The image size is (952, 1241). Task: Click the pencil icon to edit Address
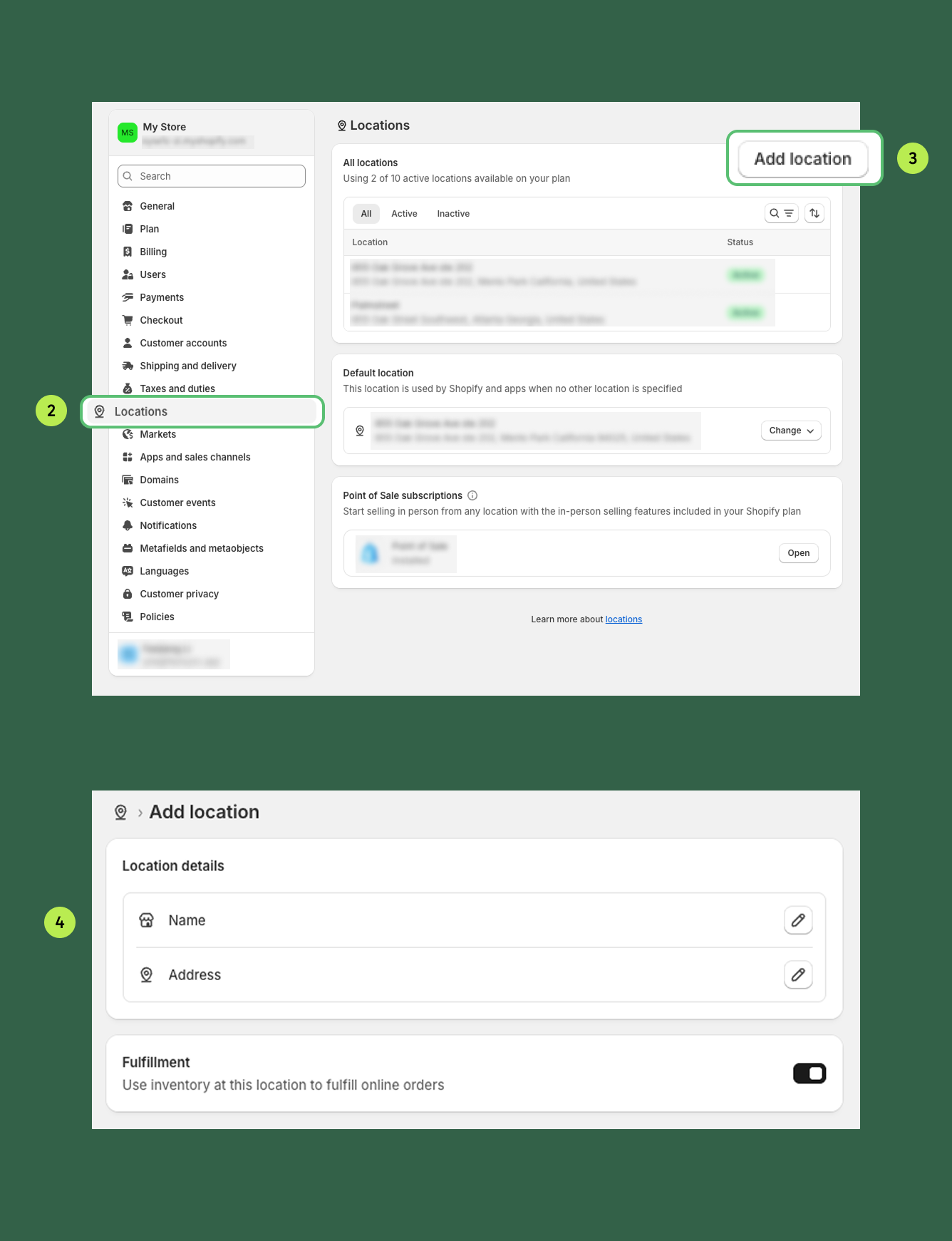click(x=798, y=974)
